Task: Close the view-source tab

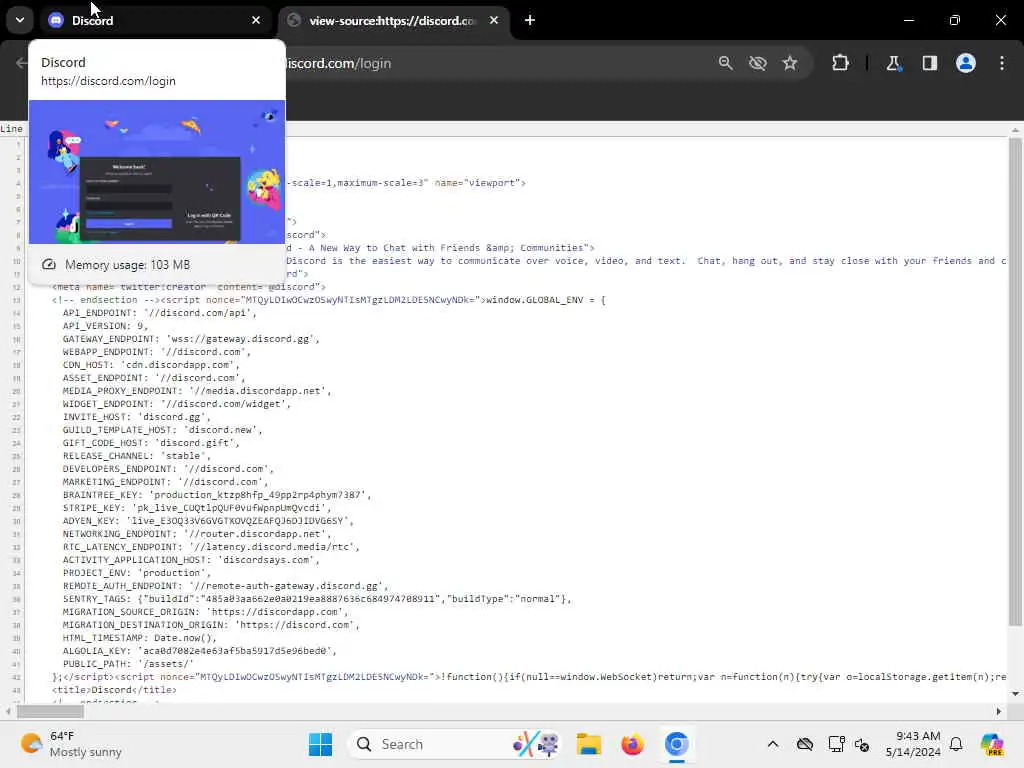Action: pos(494,20)
